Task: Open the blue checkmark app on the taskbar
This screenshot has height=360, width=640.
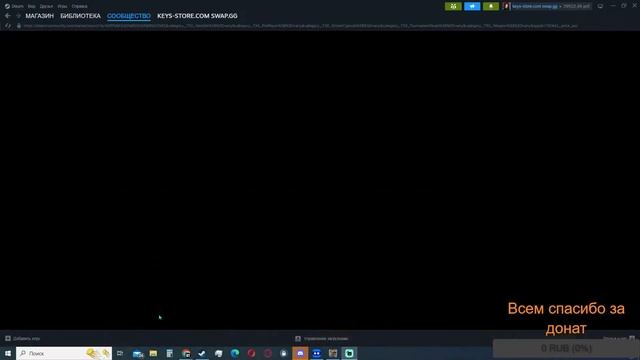Action: (202, 353)
